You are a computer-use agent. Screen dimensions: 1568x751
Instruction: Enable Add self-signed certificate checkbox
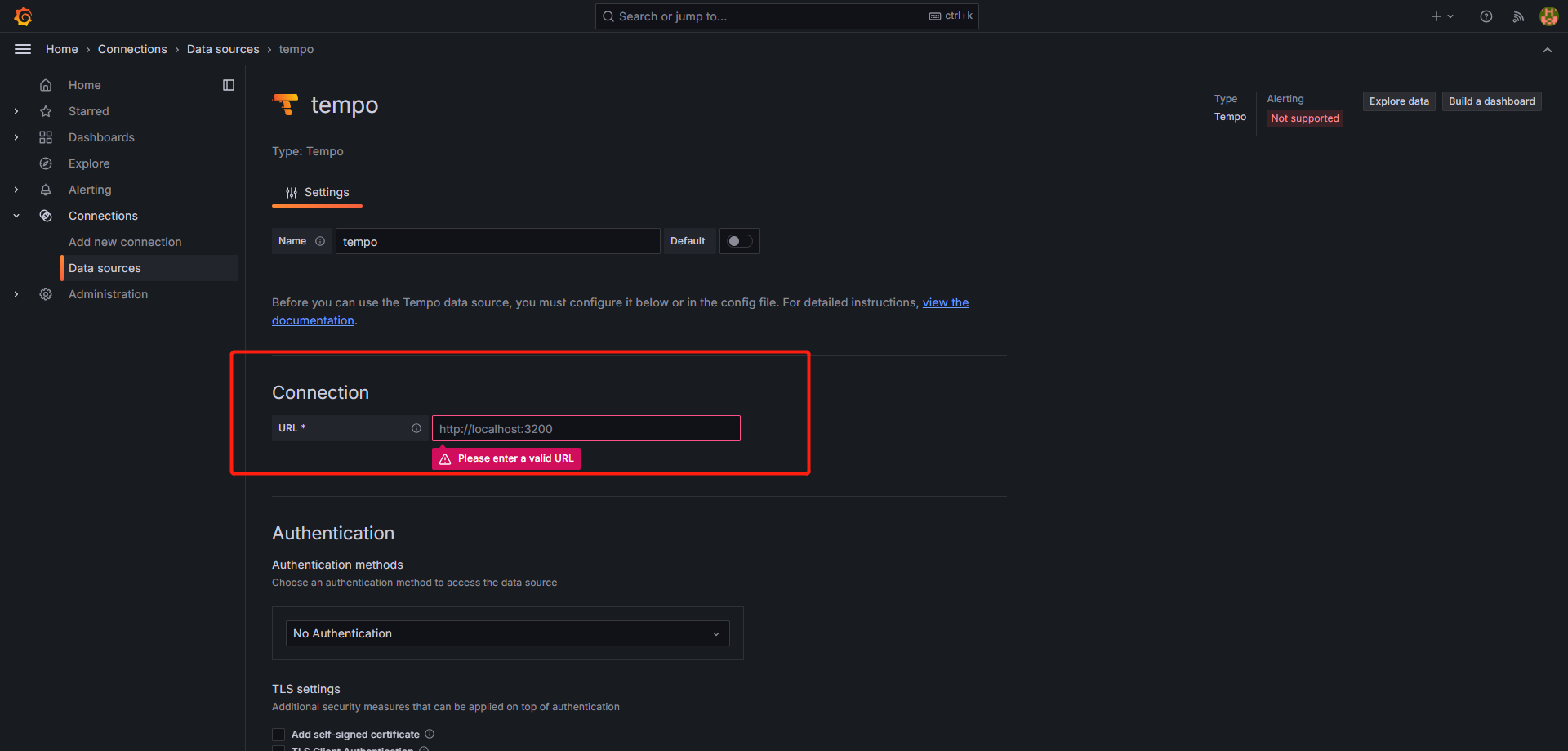click(x=279, y=735)
